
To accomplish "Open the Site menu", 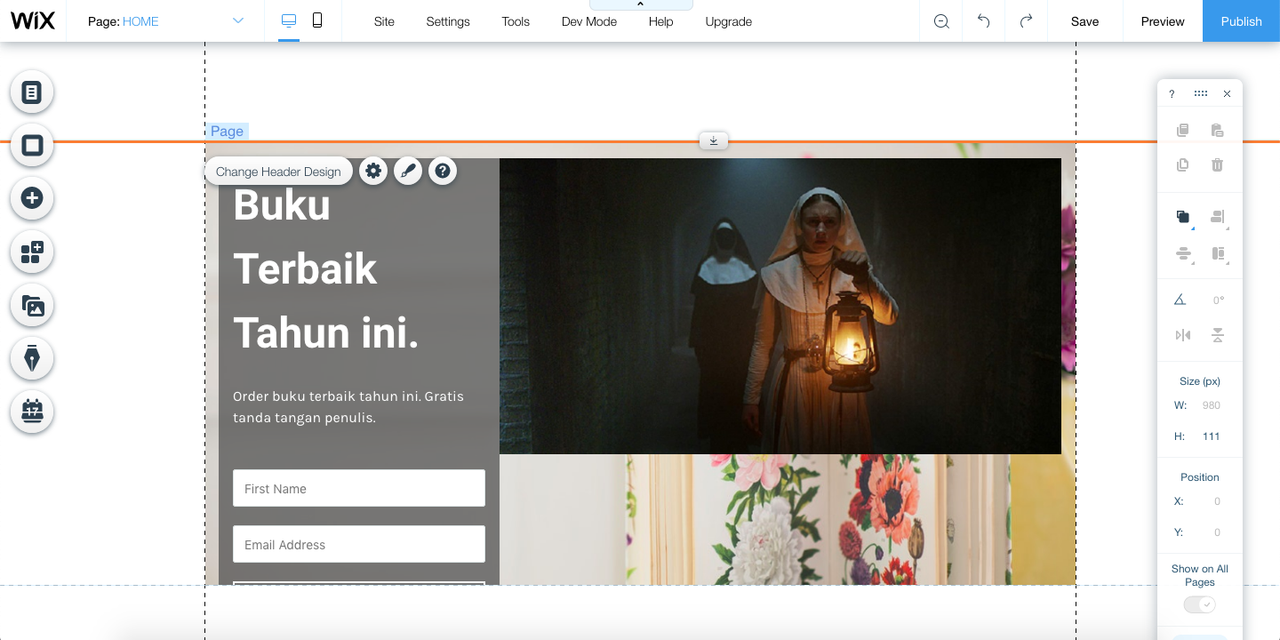I will [x=384, y=21].
